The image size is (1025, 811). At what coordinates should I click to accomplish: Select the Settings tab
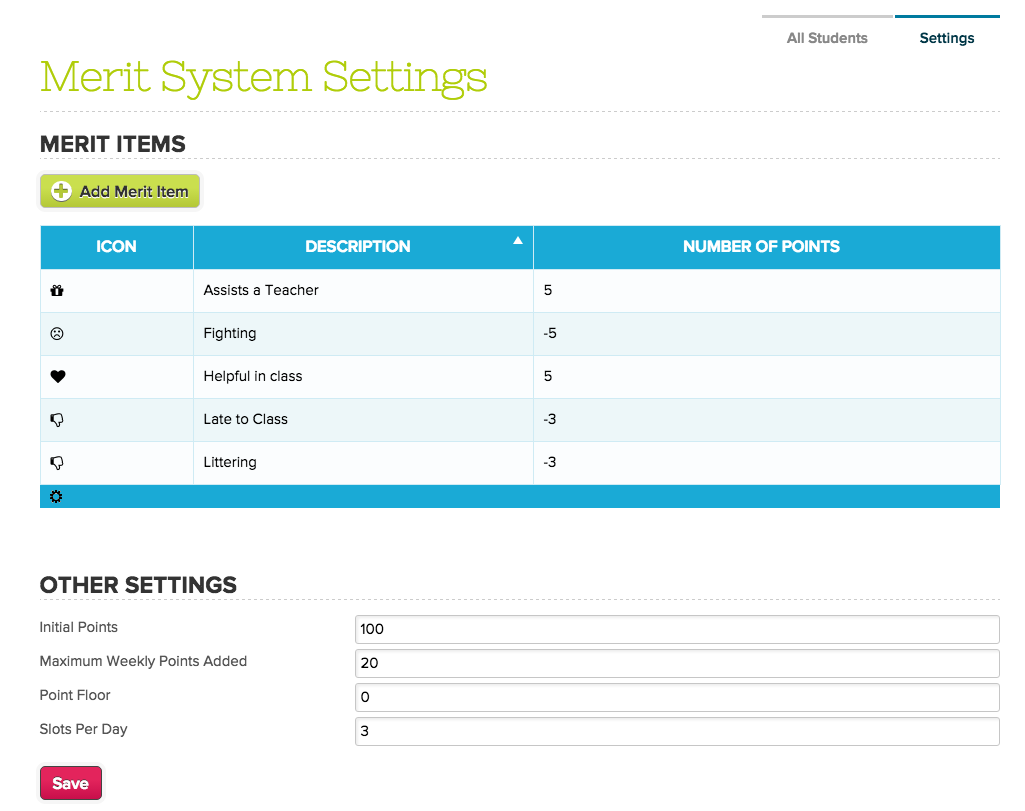(x=946, y=38)
